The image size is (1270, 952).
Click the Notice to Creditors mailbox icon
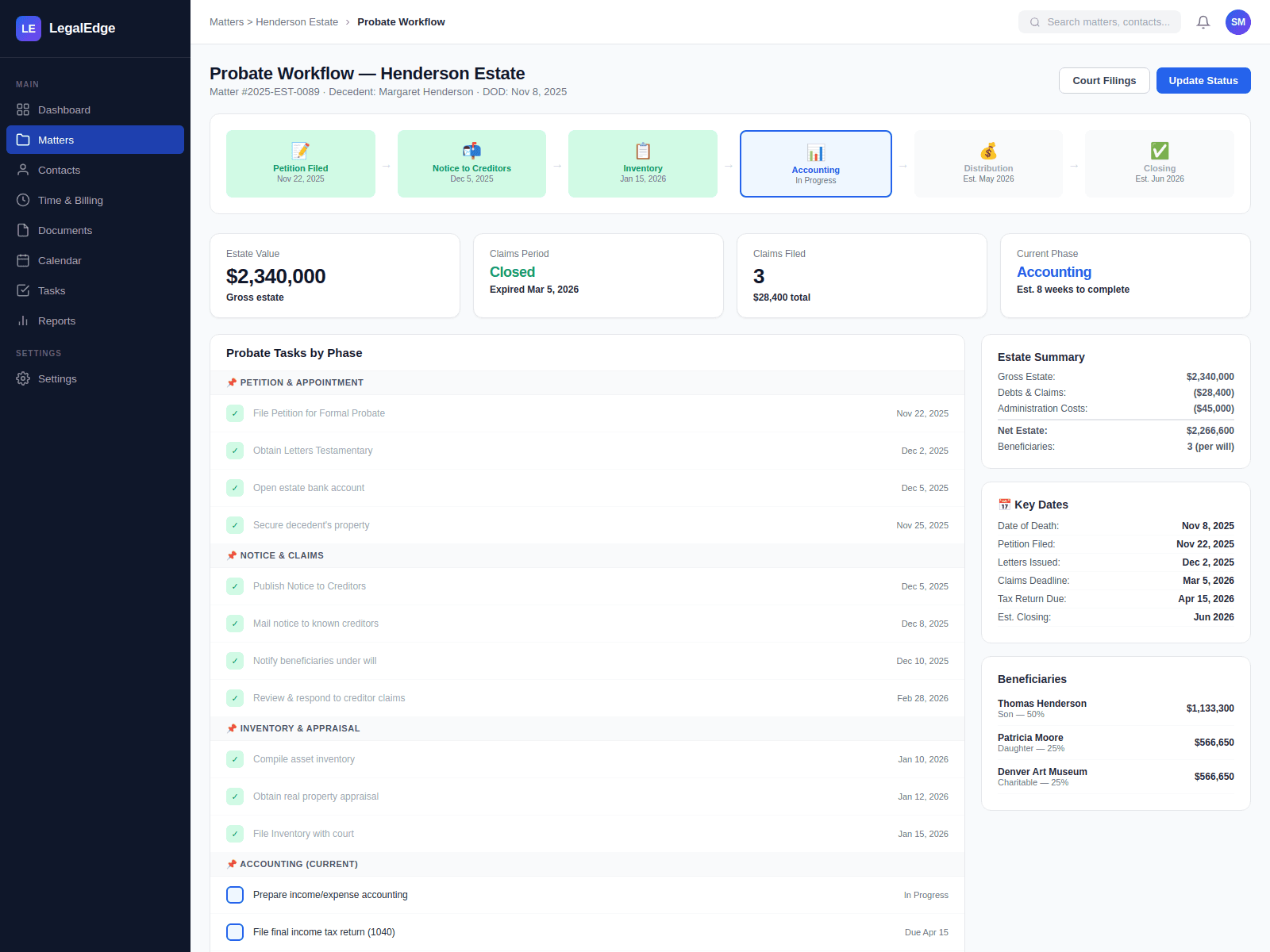471,151
